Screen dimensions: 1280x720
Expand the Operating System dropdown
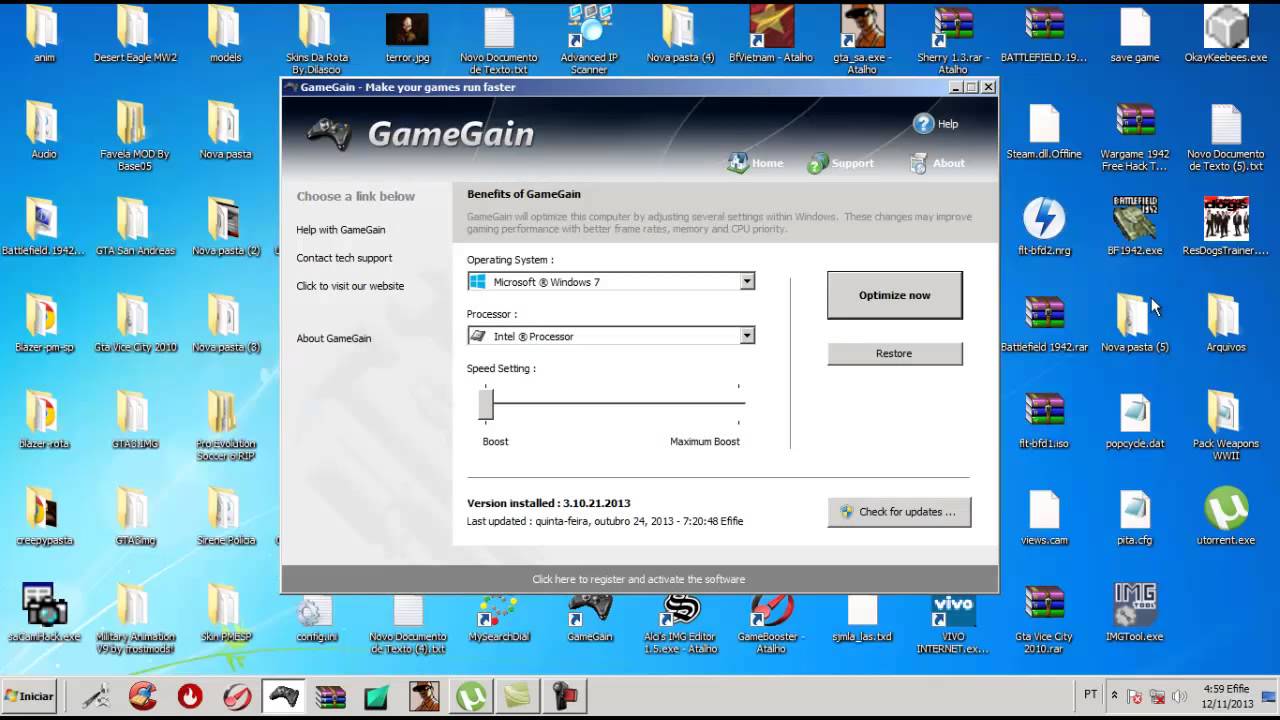(747, 282)
